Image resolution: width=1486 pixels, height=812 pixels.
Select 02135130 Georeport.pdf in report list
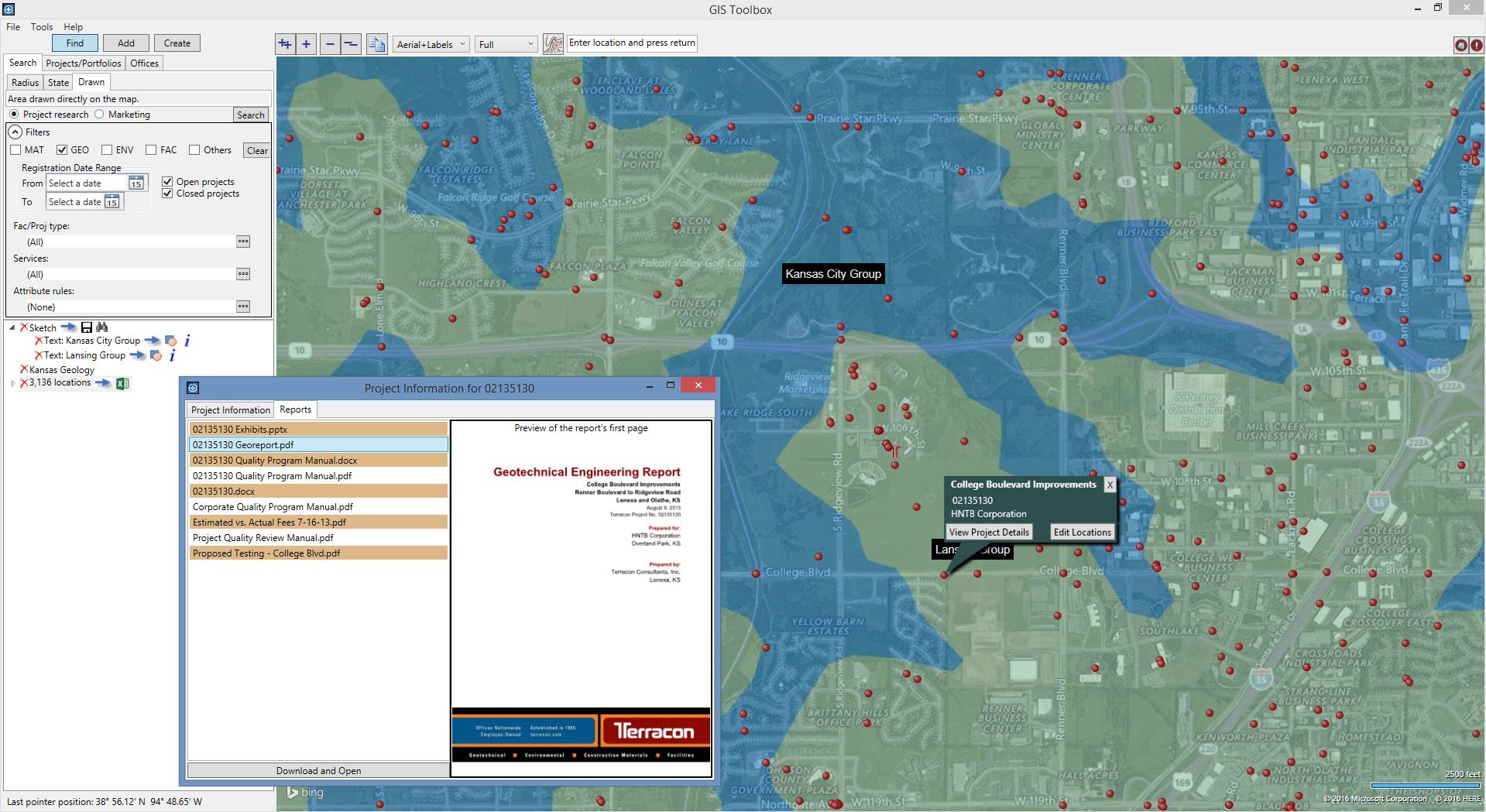click(x=318, y=445)
